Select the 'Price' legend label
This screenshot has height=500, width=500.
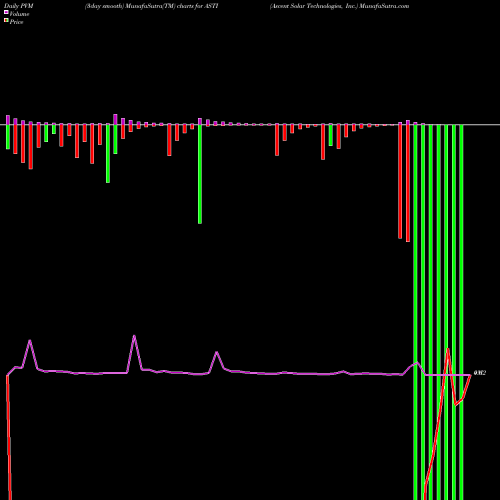16,22
